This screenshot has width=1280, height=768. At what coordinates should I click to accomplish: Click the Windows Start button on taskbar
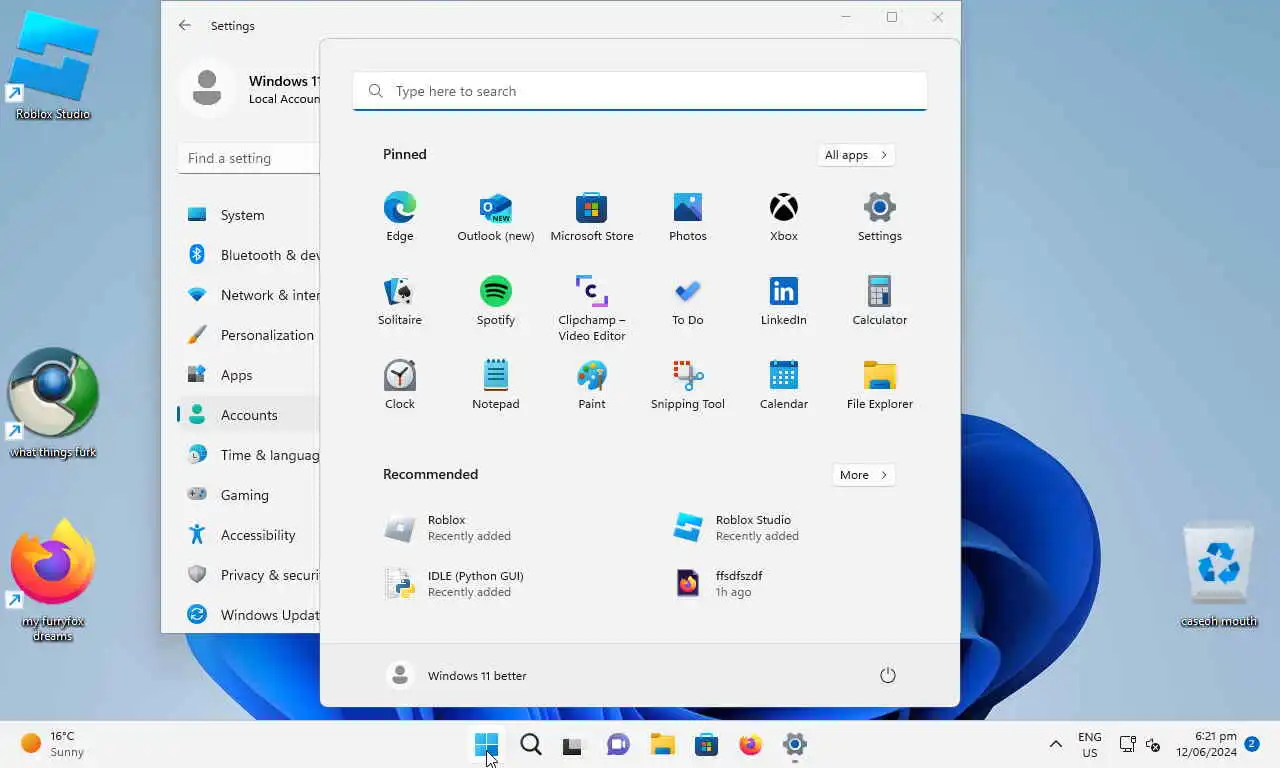point(486,744)
